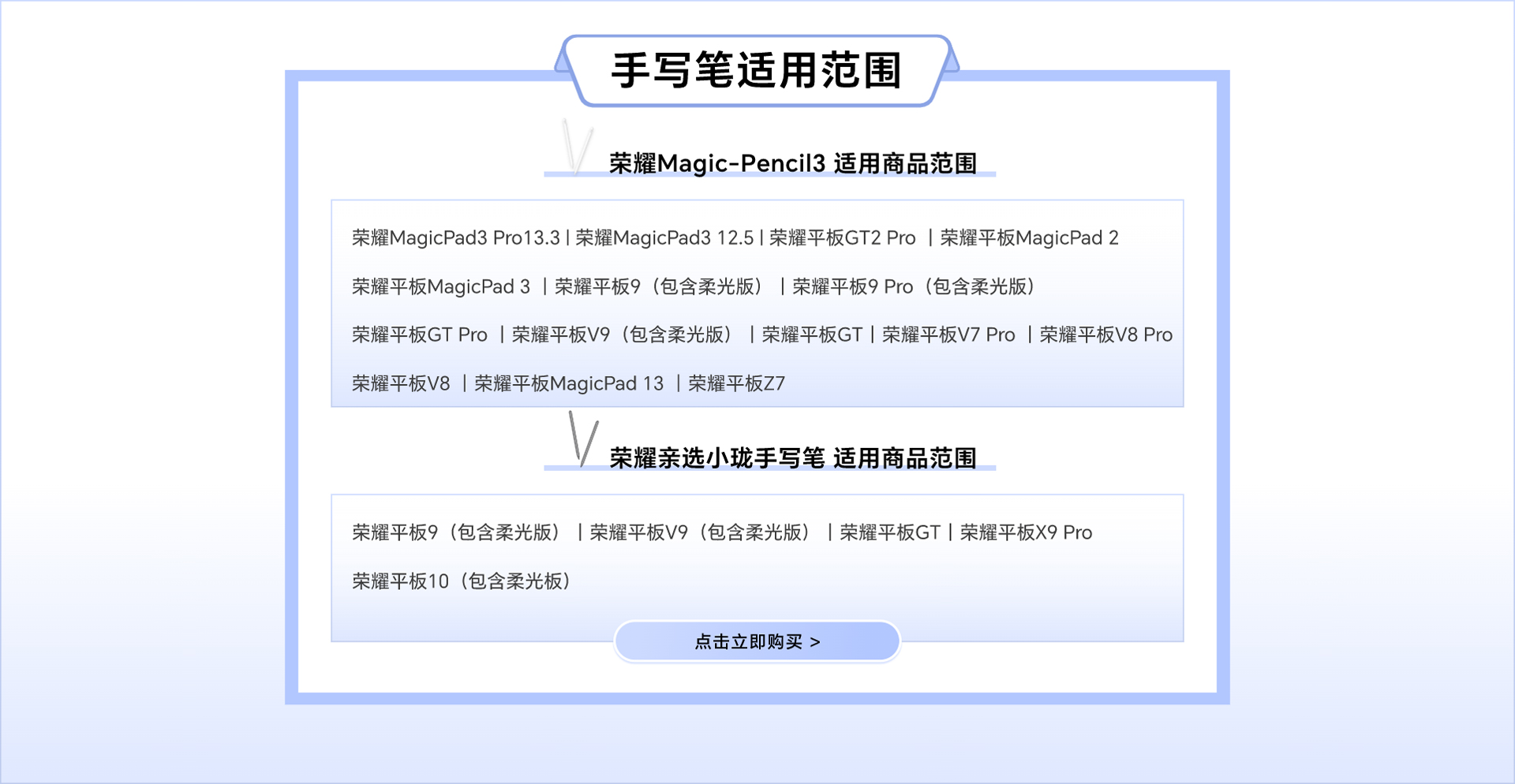Screen dimensions: 1515x784
Task: Click the 荣耀平板GT Pro entry
Action: [x=420, y=335]
